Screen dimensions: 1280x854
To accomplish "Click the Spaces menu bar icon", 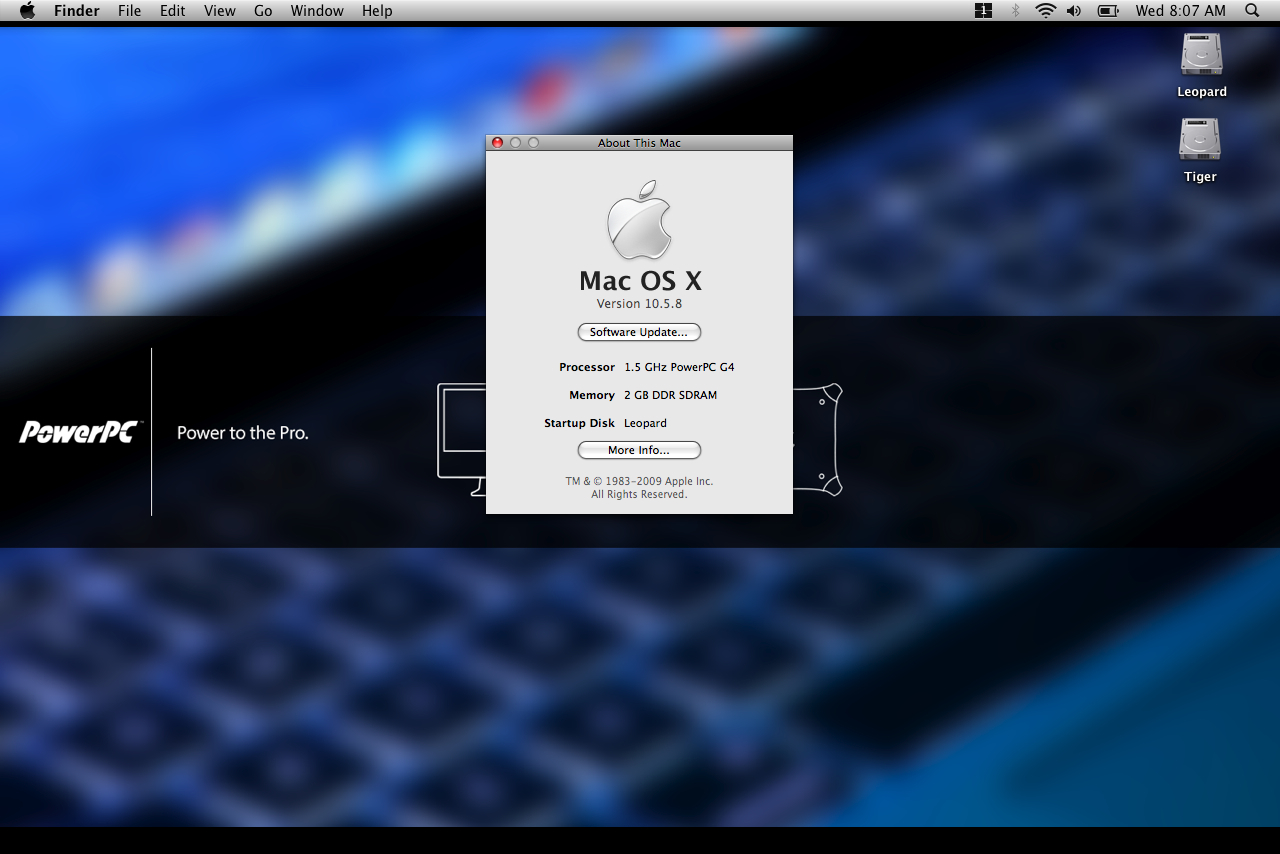I will (983, 11).
